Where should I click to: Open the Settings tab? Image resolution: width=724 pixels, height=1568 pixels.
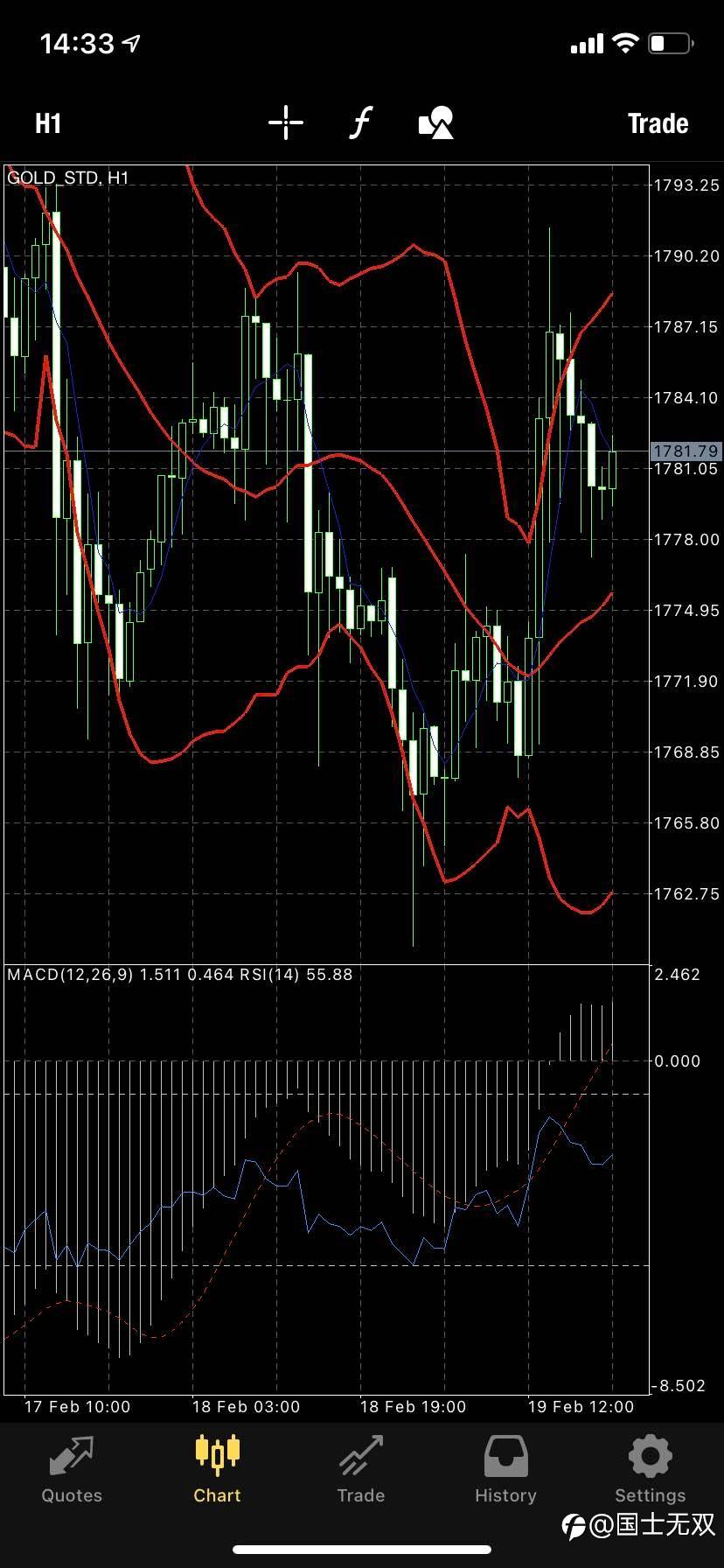click(650, 1469)
